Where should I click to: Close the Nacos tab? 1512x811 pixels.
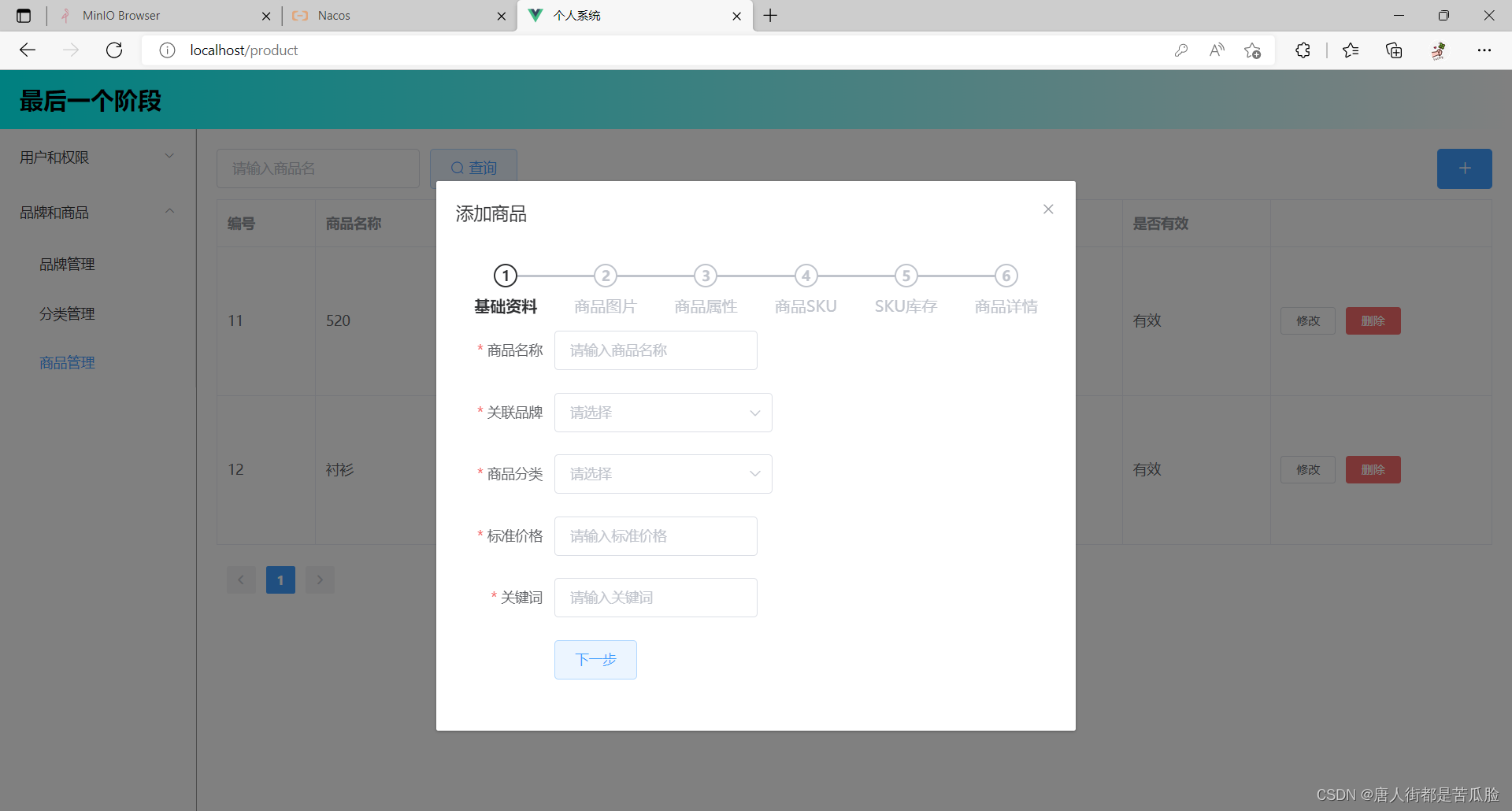(502, 16)
